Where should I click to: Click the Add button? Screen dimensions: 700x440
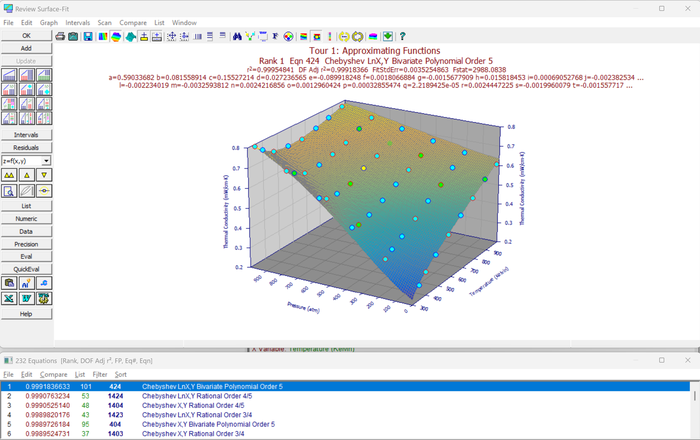tap(26, 48)
